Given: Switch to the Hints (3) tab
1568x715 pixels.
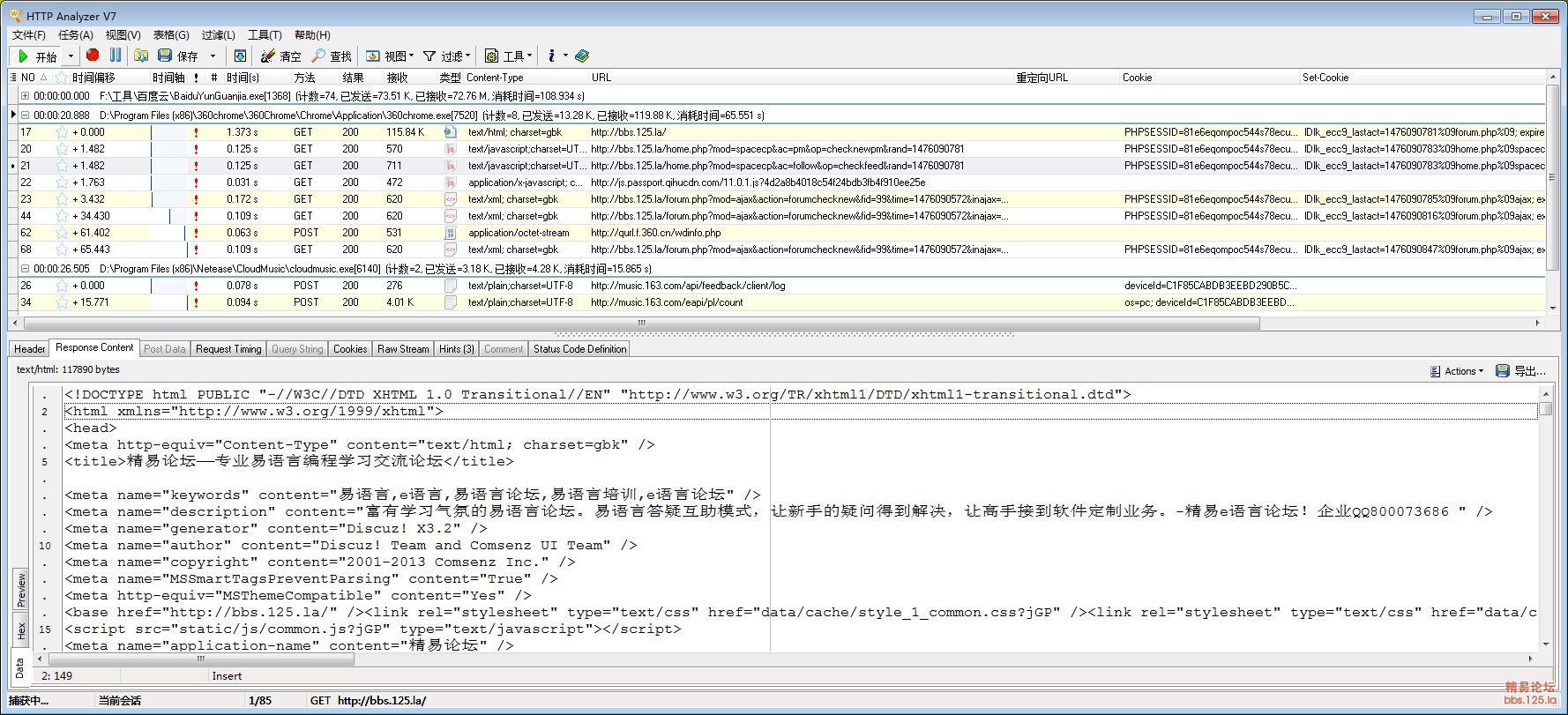Looking at the screenshot, I should click(x=457, y=349).
